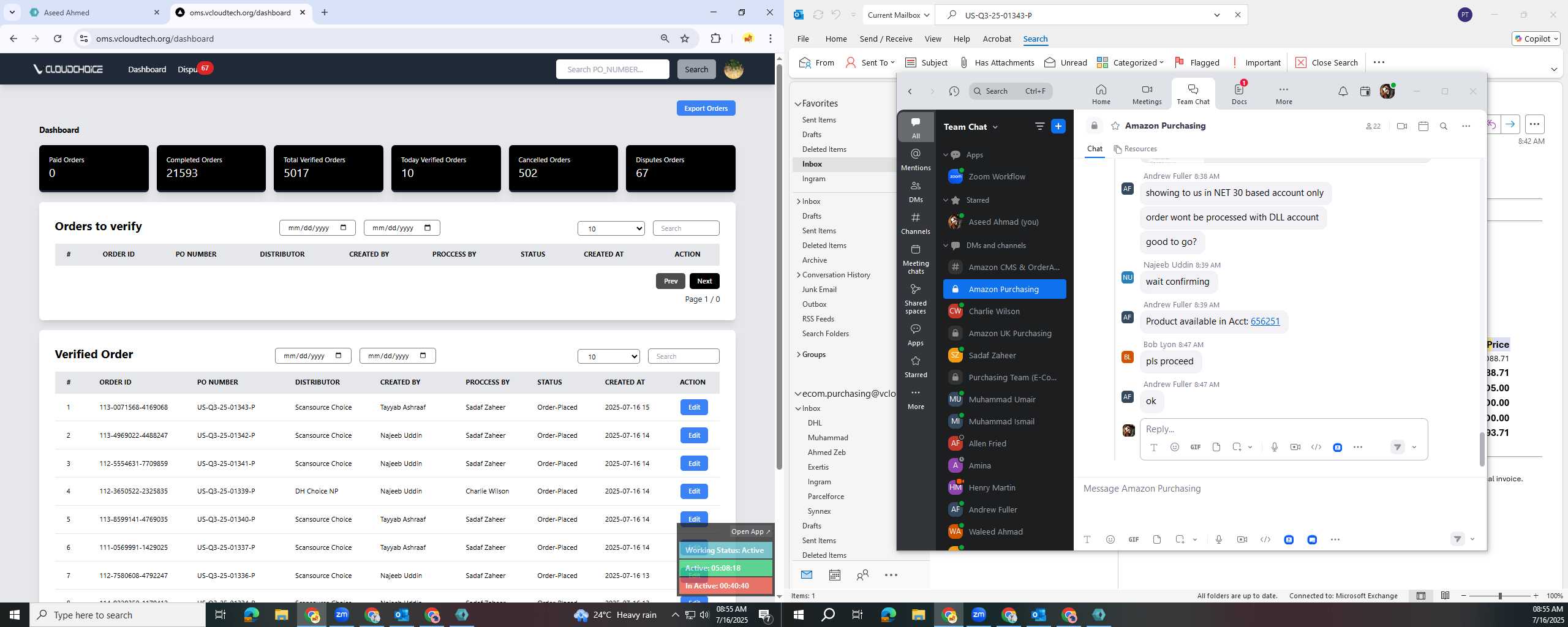The image size is (1568, 627).
Task: Record audio message in reply toolbar
Action: pos(1274,447)
